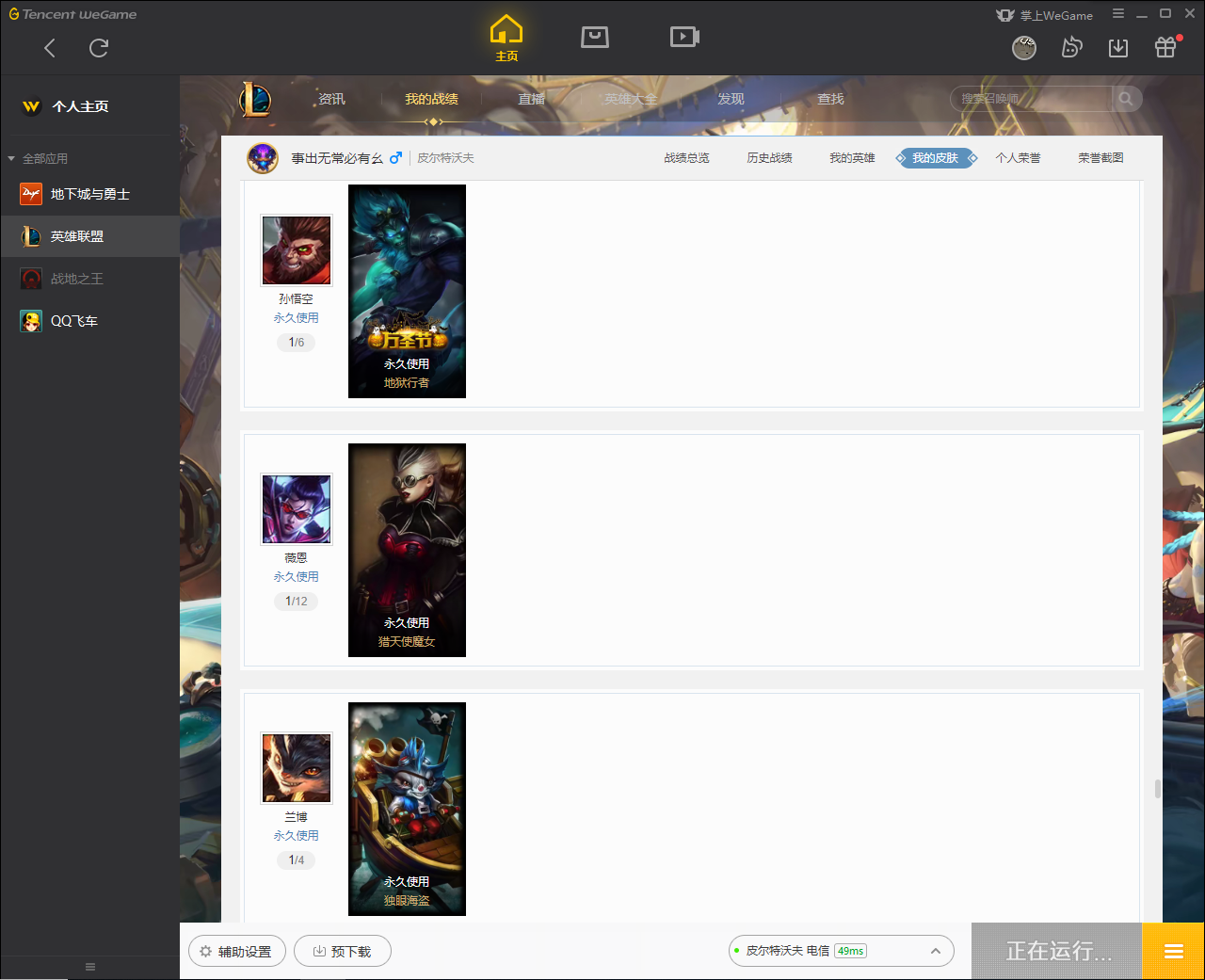Open the WeGame main menu hamburger icon
Viewport: 1205px width, 980px height.
(1118, 14)
